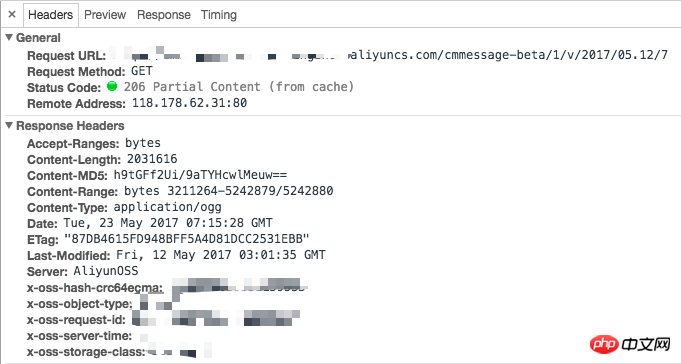The height and width of the screenshot is (364, 681).
Task: Click the Remote Address 118.178.62.31:80 value
Action: tap(189, 103)
